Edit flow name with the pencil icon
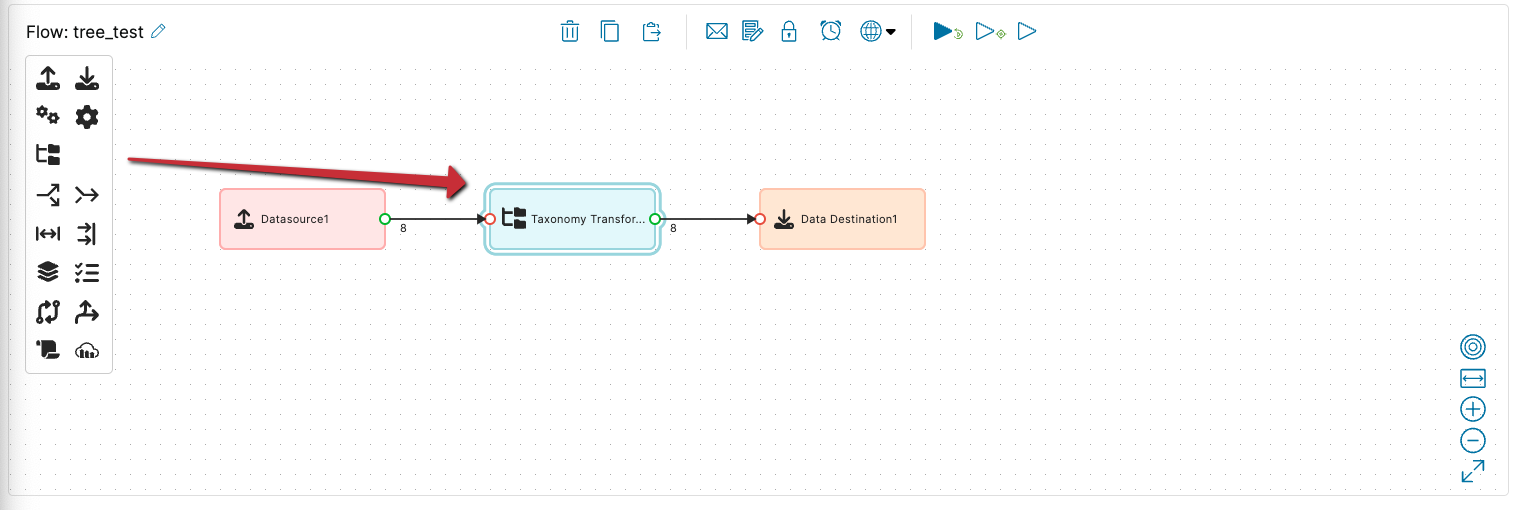Image resolution: width=1521 pixels, height=510 pixels. tap(158, 31)
